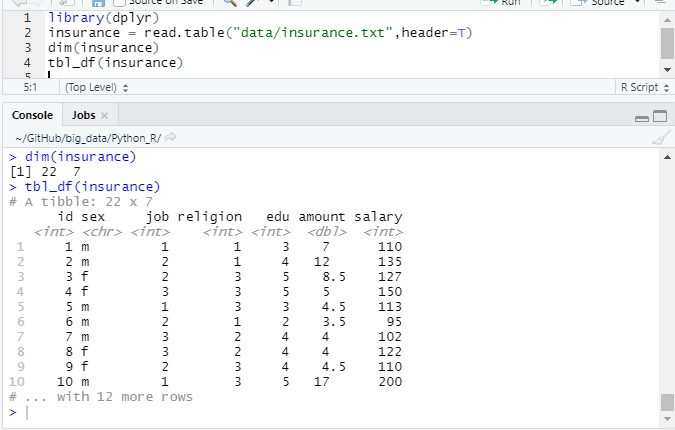The width and height of the screenshot is (675, 430).
Task: Click the amount column header
Action: pos(322,217)
